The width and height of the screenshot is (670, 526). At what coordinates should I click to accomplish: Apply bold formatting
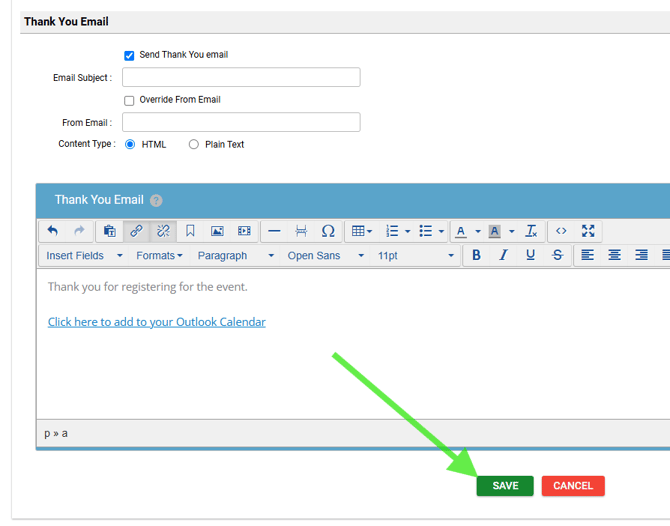click(x=477, y=256)
